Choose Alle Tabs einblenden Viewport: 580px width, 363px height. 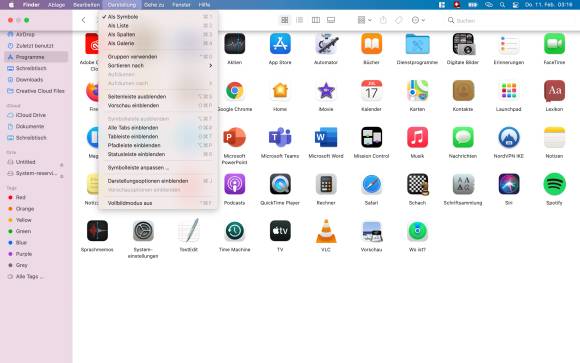point(158,128)
